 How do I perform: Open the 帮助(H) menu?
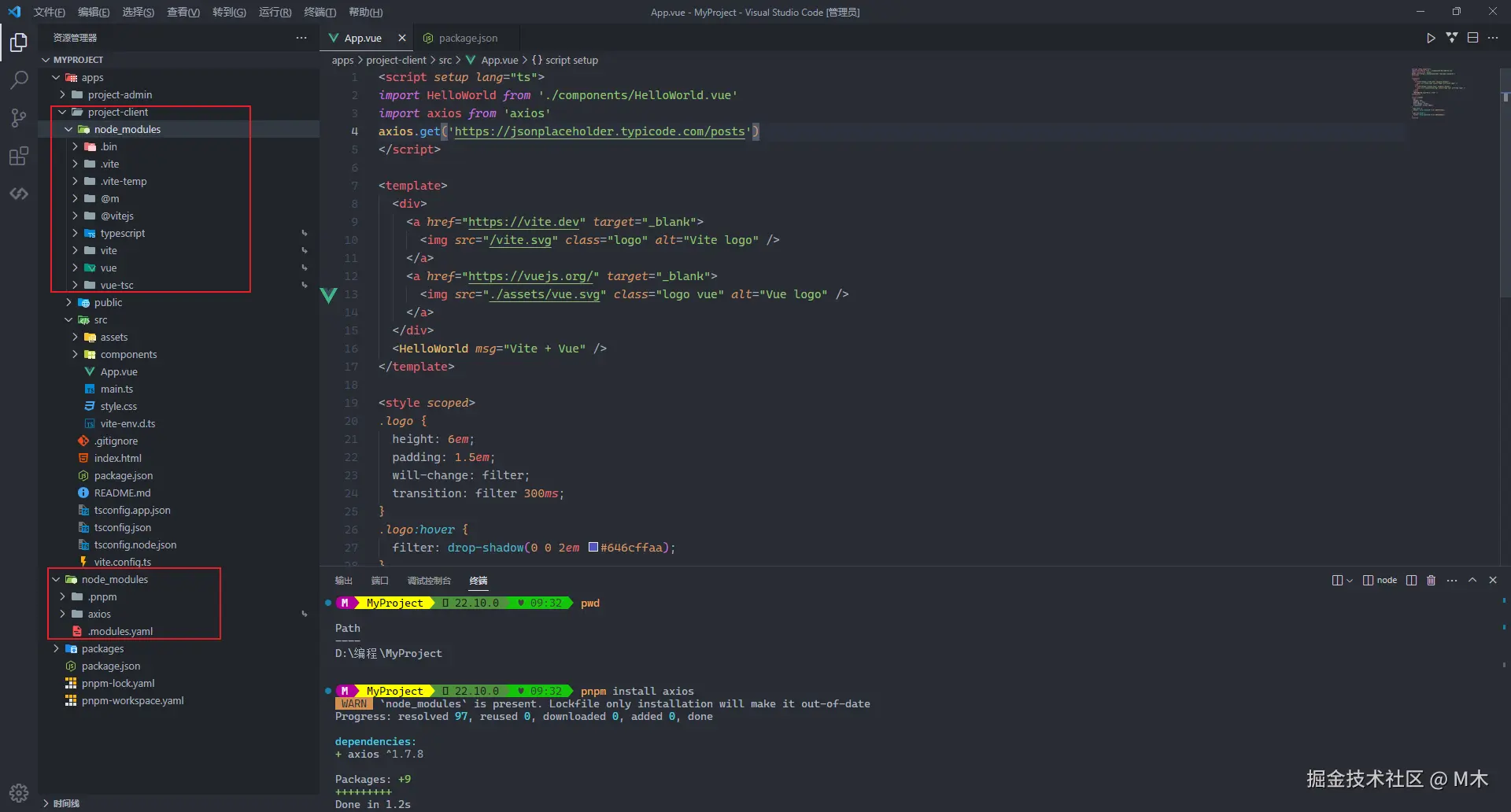click(365, 12)
